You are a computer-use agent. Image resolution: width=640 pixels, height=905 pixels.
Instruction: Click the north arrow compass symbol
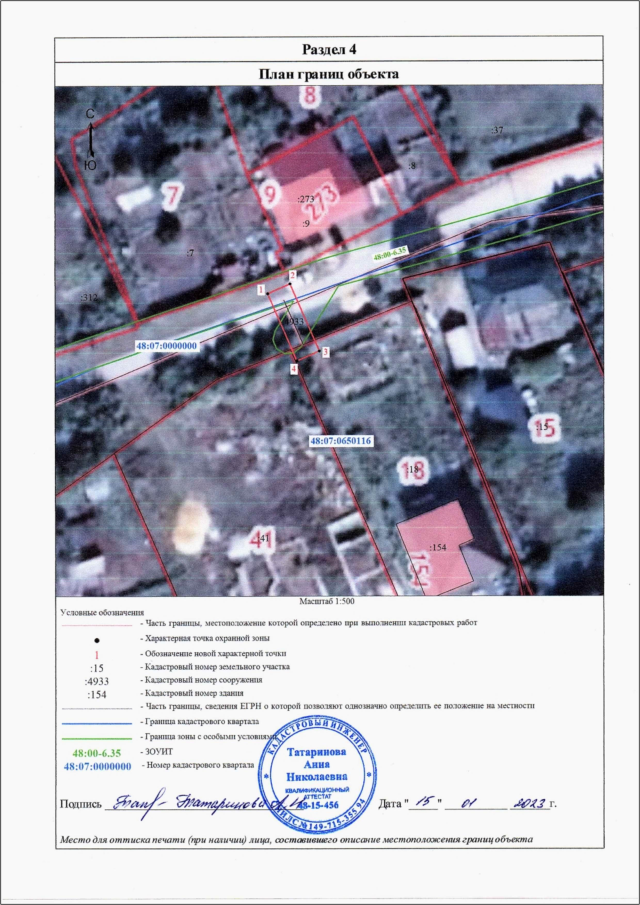[x=90, y=139]
